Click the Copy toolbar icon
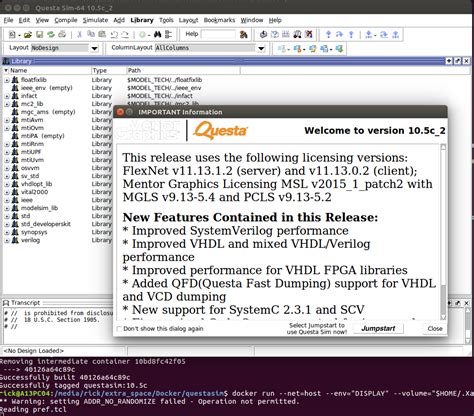 91,34
